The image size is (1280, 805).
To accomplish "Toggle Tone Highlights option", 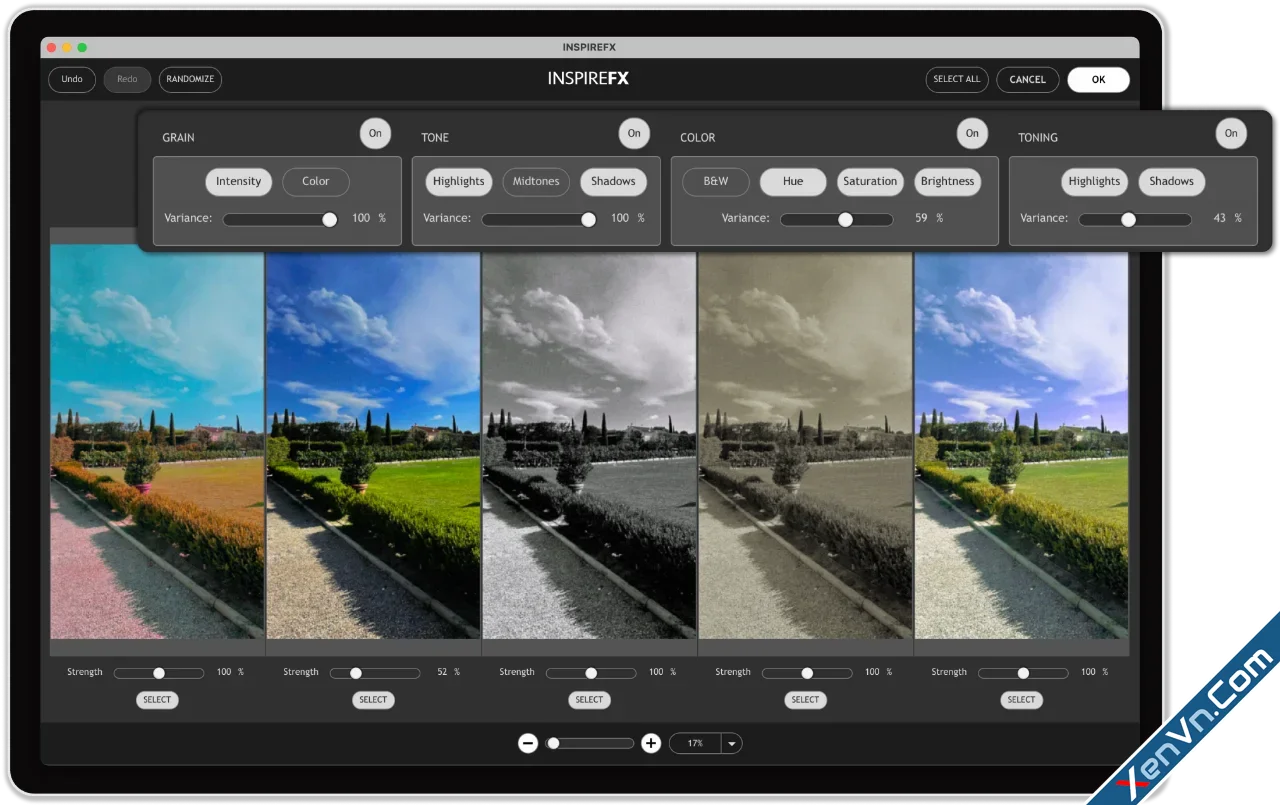I will (458, 181).
